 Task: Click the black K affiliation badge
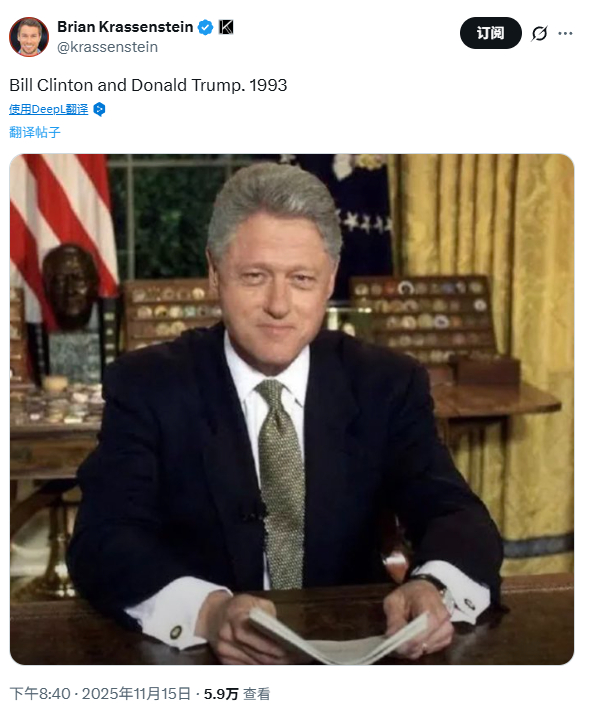(226, 27)
